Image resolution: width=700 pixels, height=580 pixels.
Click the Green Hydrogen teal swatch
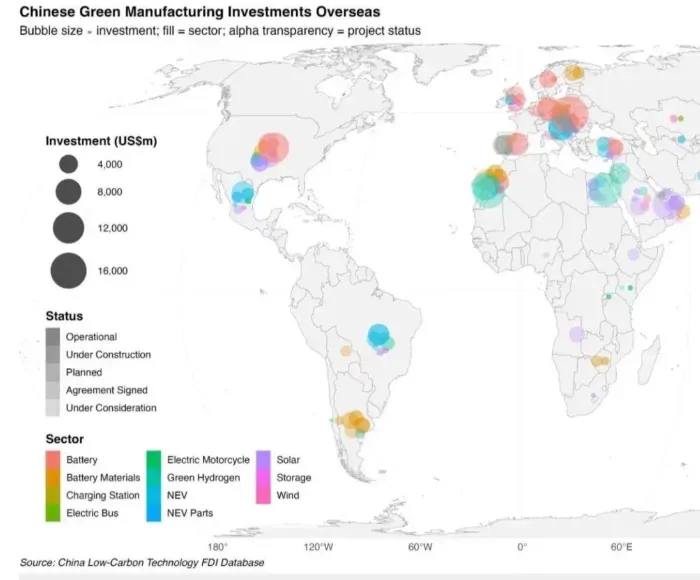154,477
